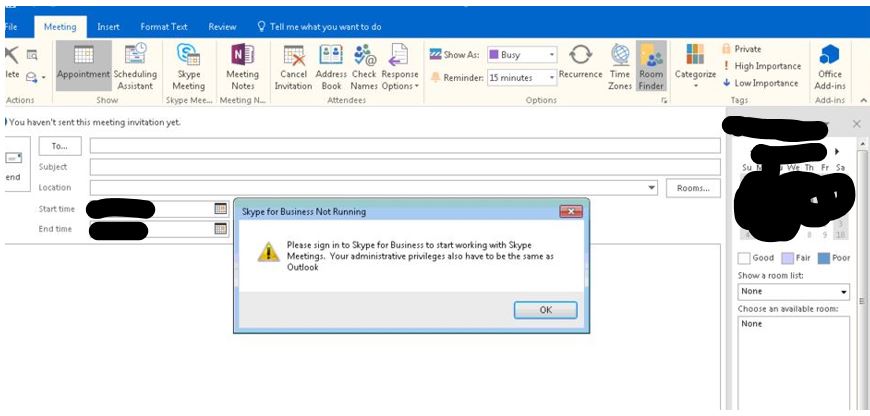Screen dimensions: 870x416
Task: Show Time Zones
Action: 620,65
